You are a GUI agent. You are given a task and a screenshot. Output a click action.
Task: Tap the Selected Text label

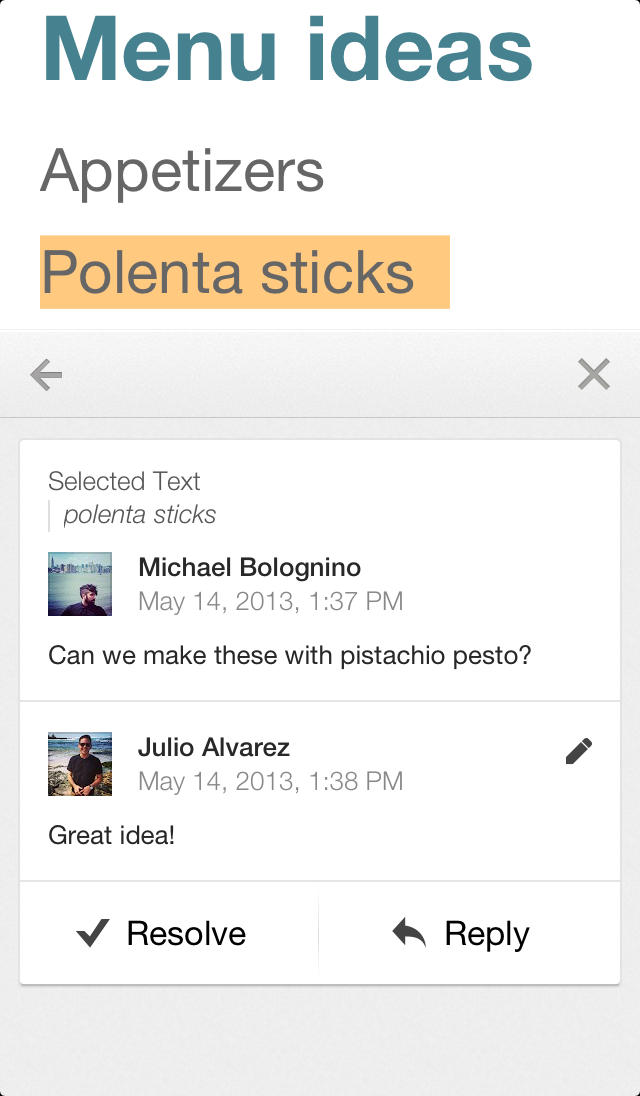coord(122,481)
